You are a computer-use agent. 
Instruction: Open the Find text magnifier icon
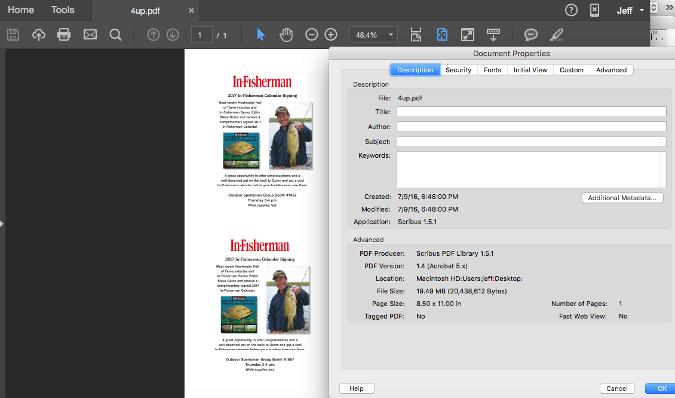point(115,35)
